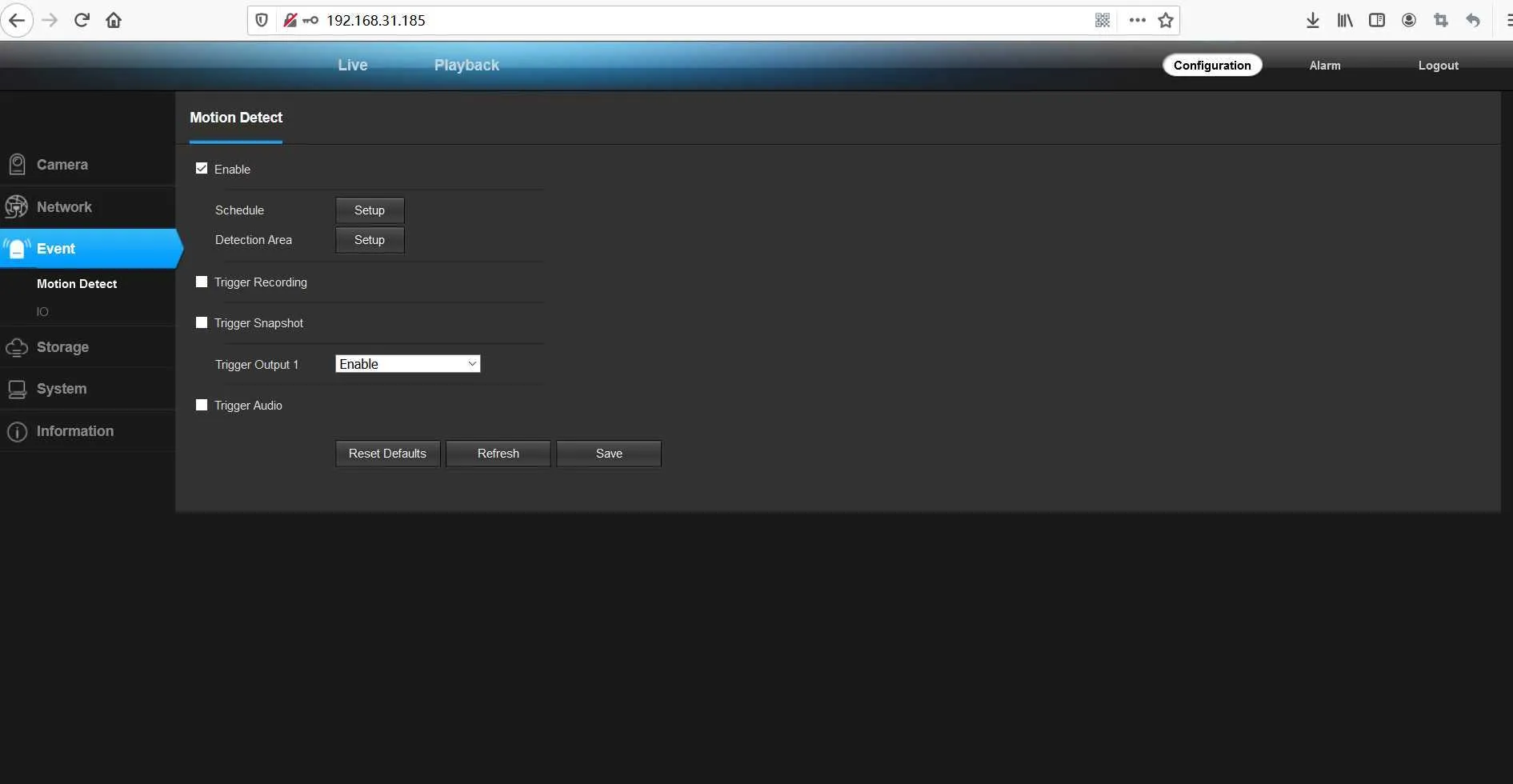Viewport: 1513px width, 784px height.
Task: Click the Trigger Snapshot label text
Action: click(258, 323)
